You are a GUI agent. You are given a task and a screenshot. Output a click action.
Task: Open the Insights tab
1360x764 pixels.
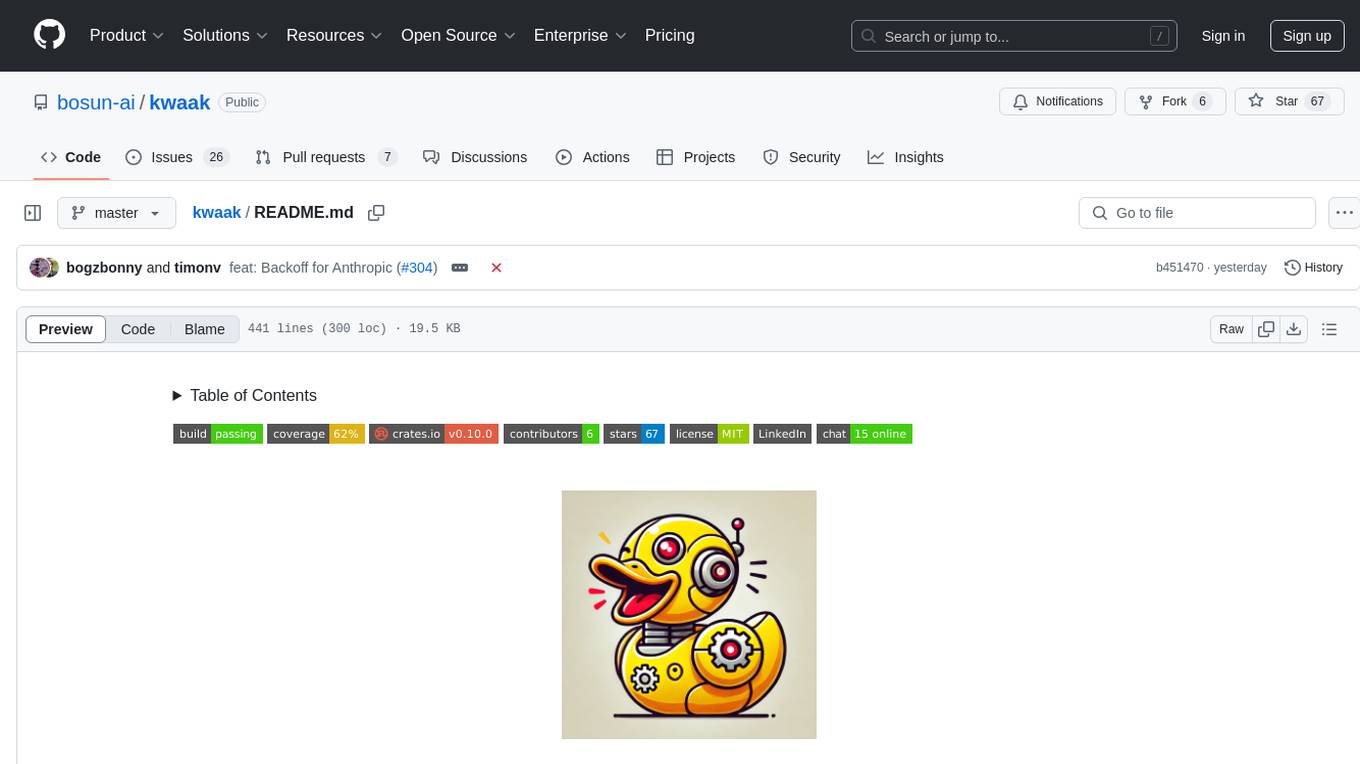(905, 157)
